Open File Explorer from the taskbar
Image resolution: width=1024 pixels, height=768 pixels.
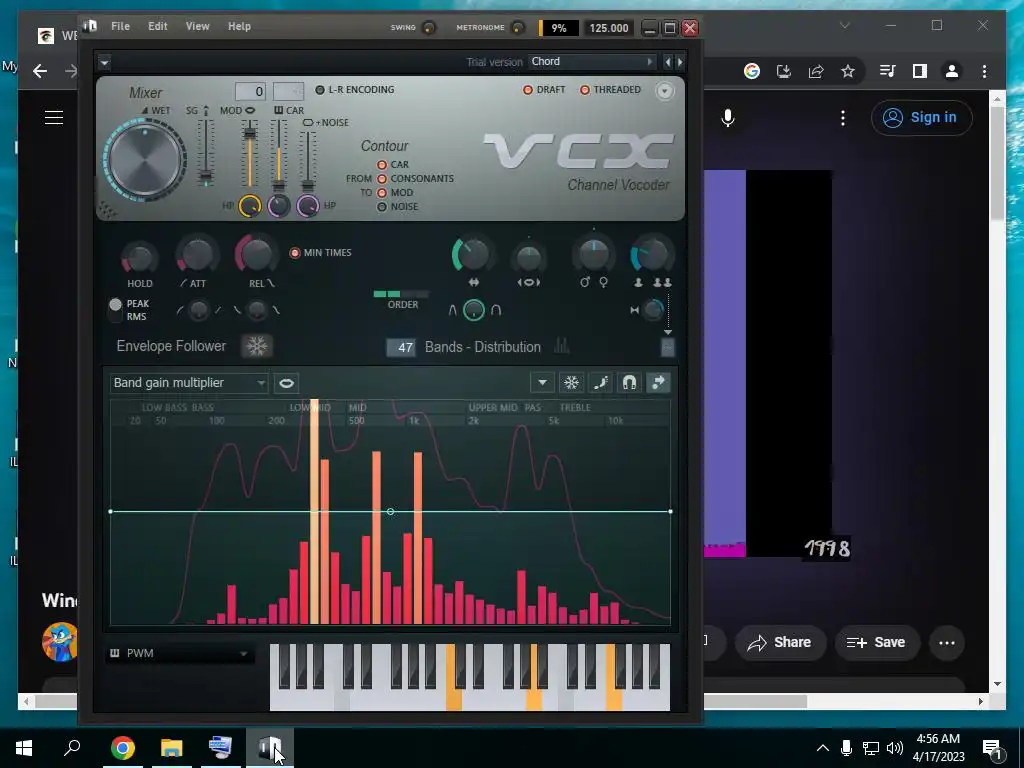click(x=172, y=748)
